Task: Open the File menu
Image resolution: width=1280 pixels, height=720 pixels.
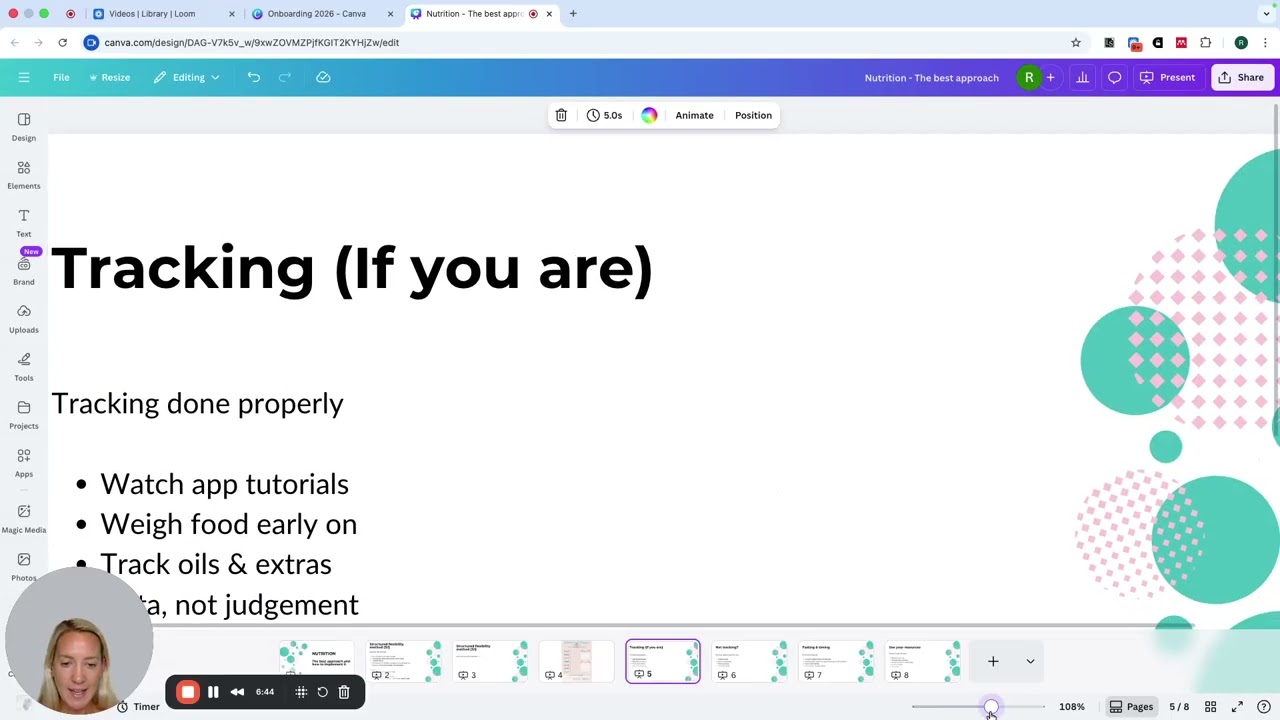Action: (61, 77)
